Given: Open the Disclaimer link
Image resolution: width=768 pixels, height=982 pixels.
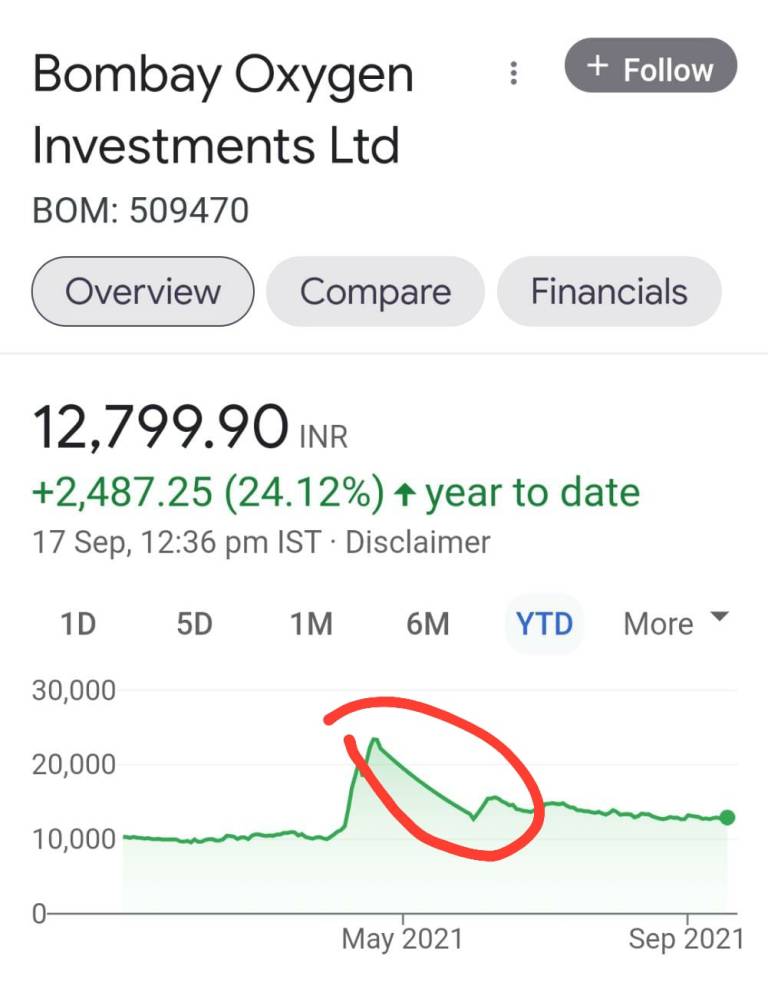Looking at the screenshot, I should [417, 543].
